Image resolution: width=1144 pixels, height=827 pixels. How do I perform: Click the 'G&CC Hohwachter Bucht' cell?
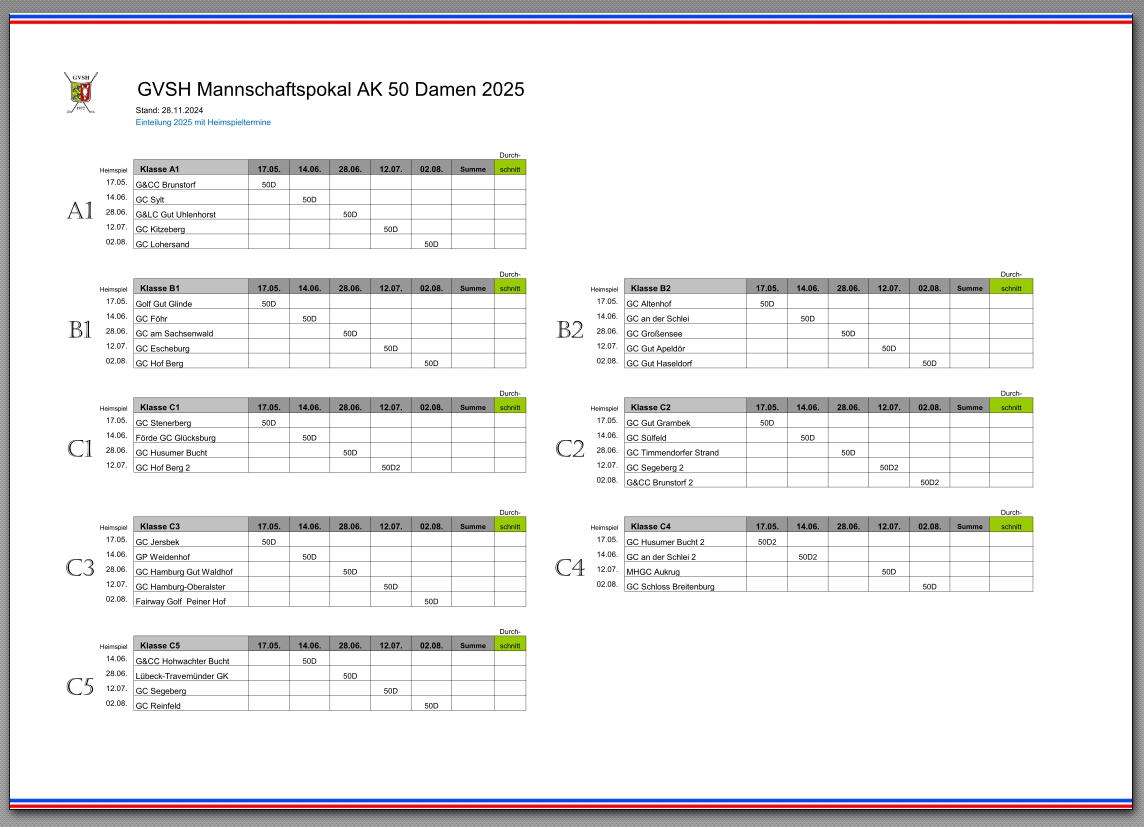pos(191,660)
